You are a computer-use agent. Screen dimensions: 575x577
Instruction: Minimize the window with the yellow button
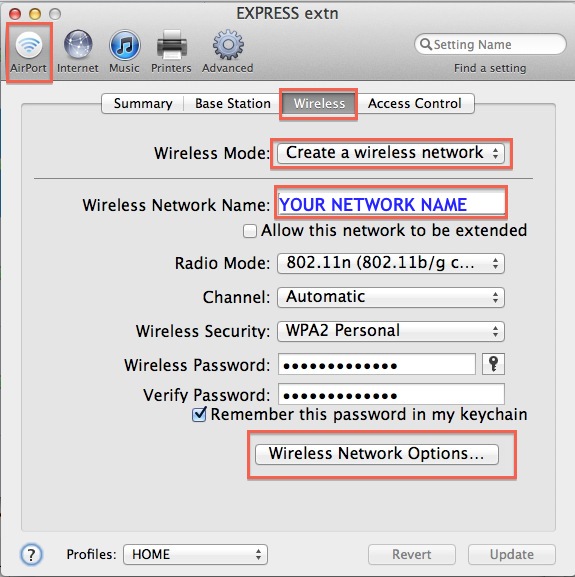(x=35, y=14)
